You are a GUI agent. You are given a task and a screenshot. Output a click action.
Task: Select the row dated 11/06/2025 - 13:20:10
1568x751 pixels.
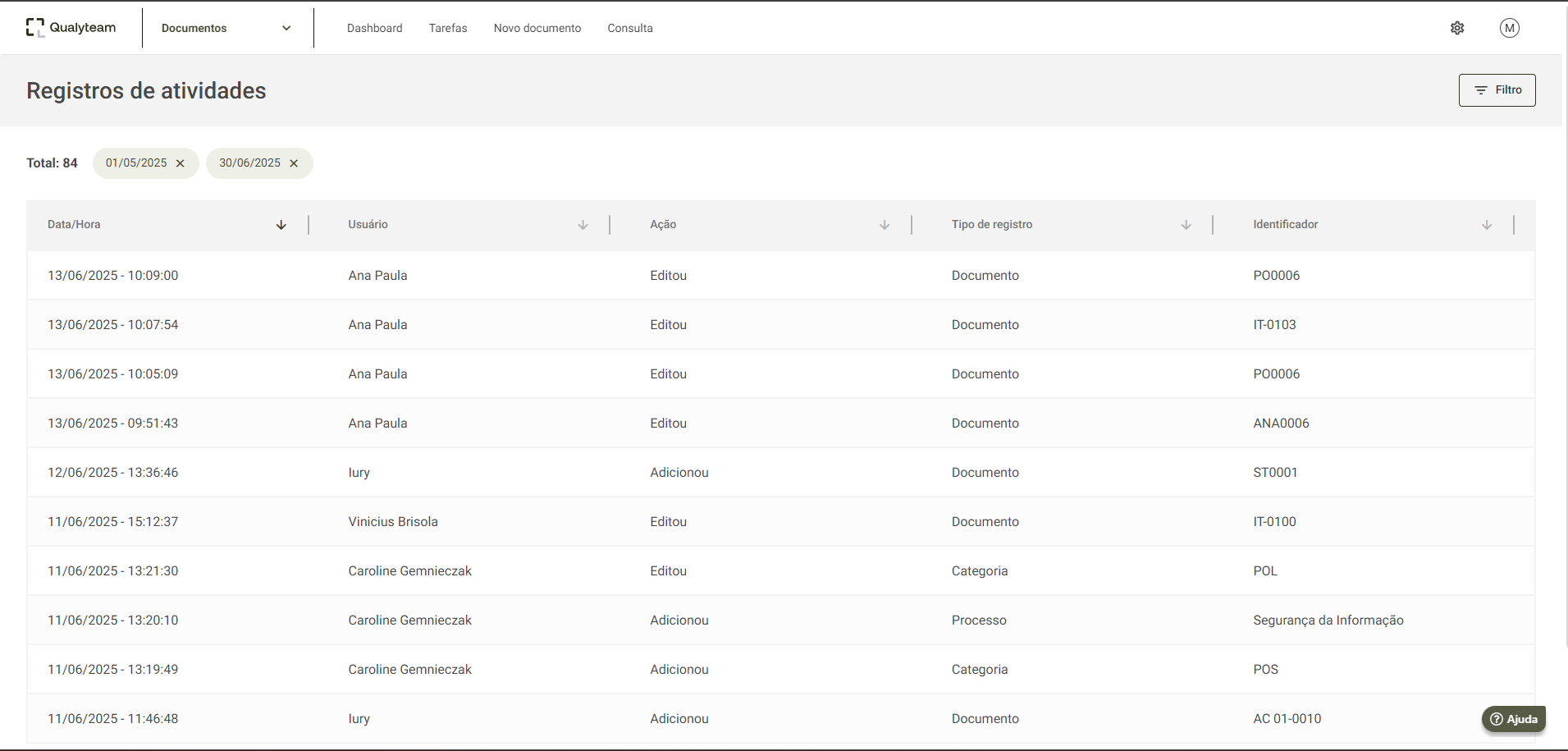(781, 620)
